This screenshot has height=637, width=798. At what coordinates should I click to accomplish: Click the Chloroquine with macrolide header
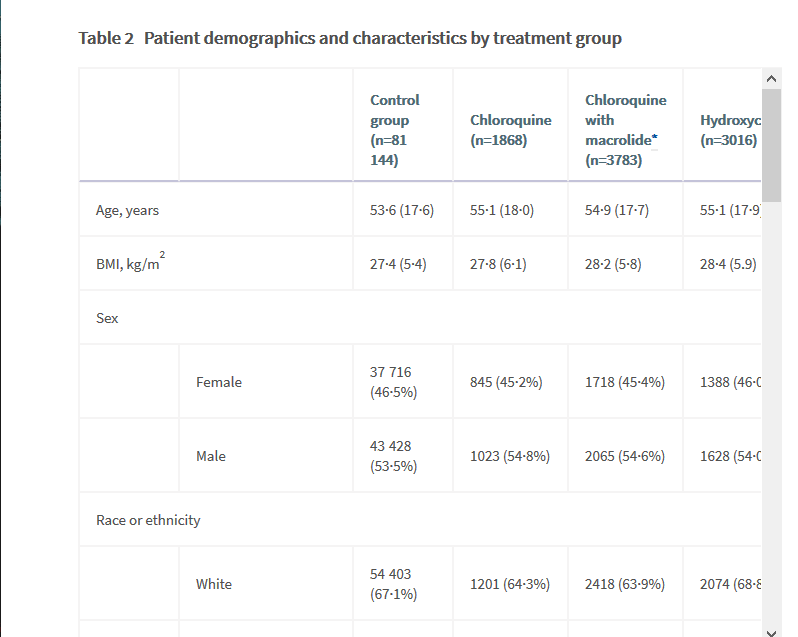pos(625,130)
